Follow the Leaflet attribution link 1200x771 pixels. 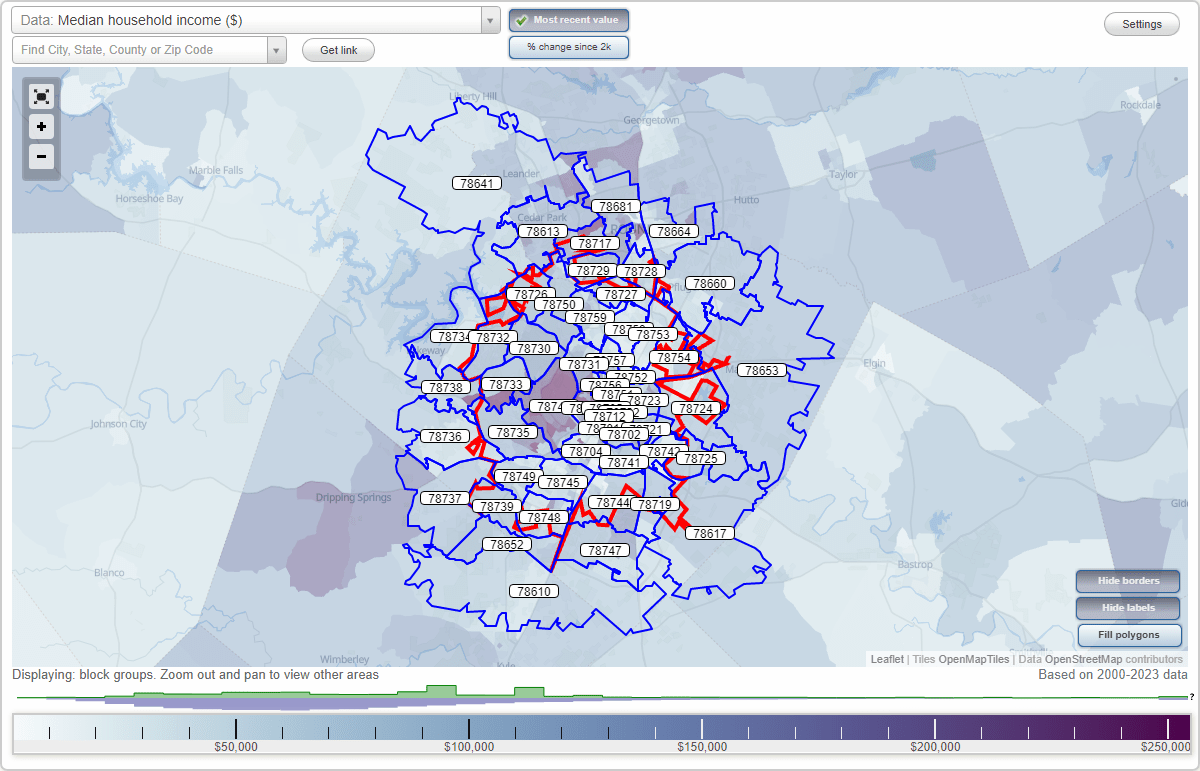(x=887, y=659)
